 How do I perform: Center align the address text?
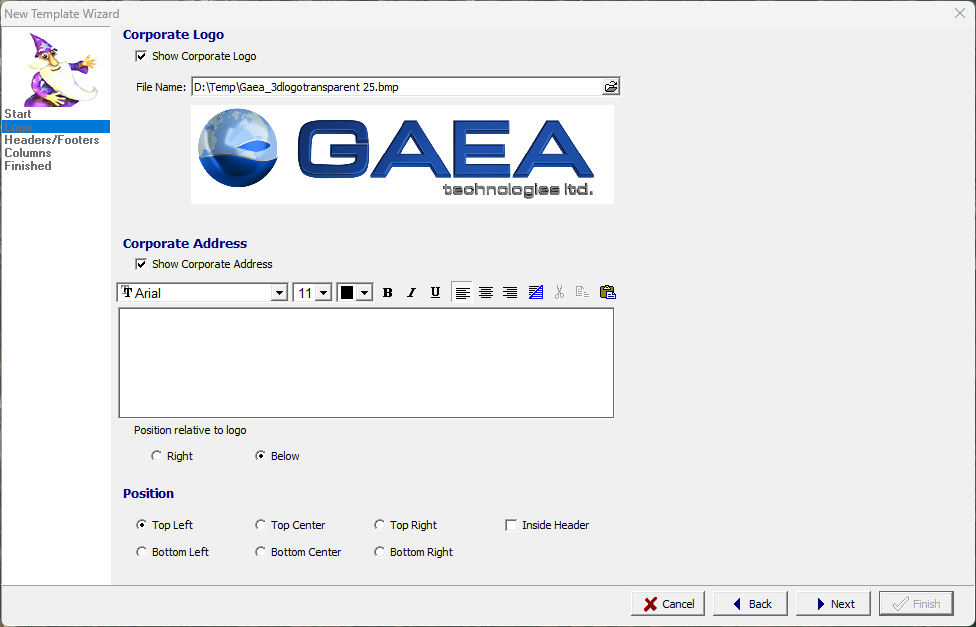[x=486, y=293]
